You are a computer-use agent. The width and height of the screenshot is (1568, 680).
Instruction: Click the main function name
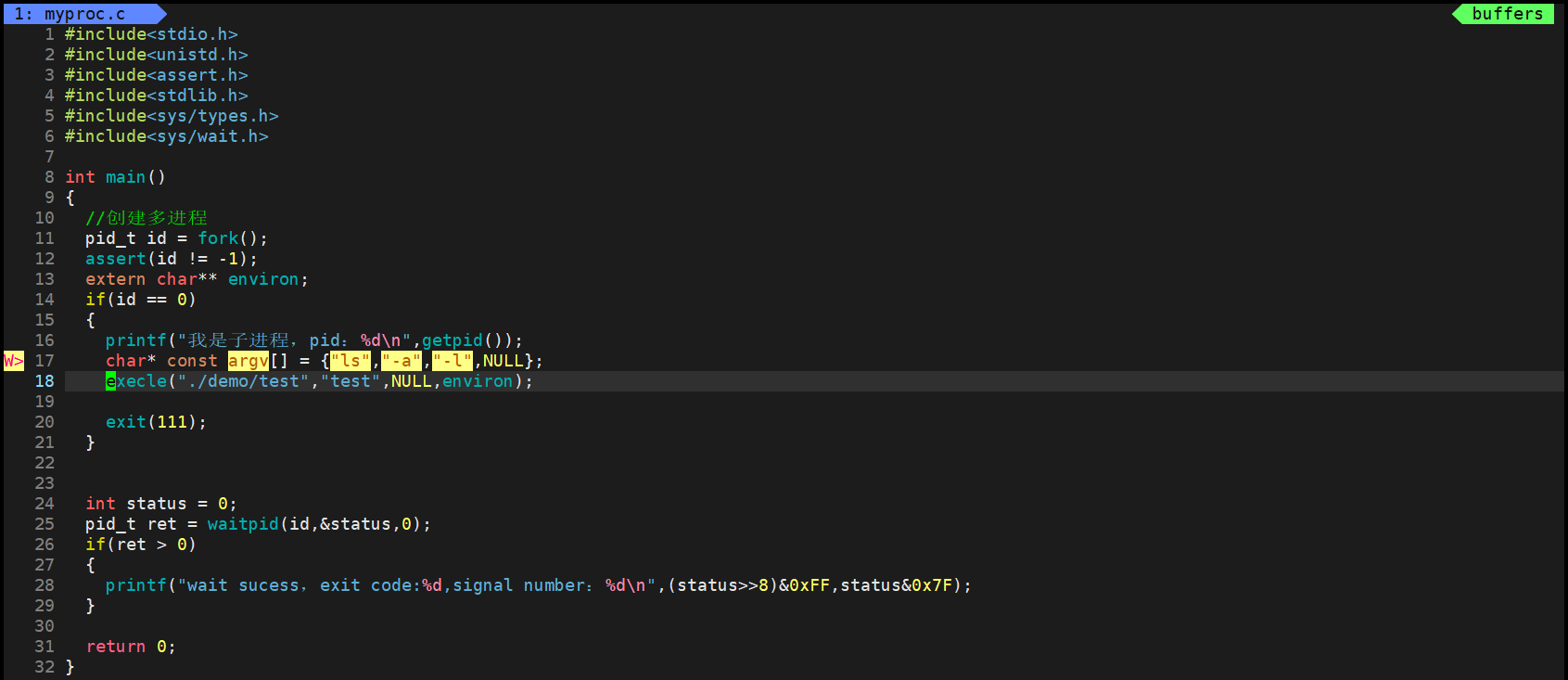pyautogui.click(x=125, y=177)
